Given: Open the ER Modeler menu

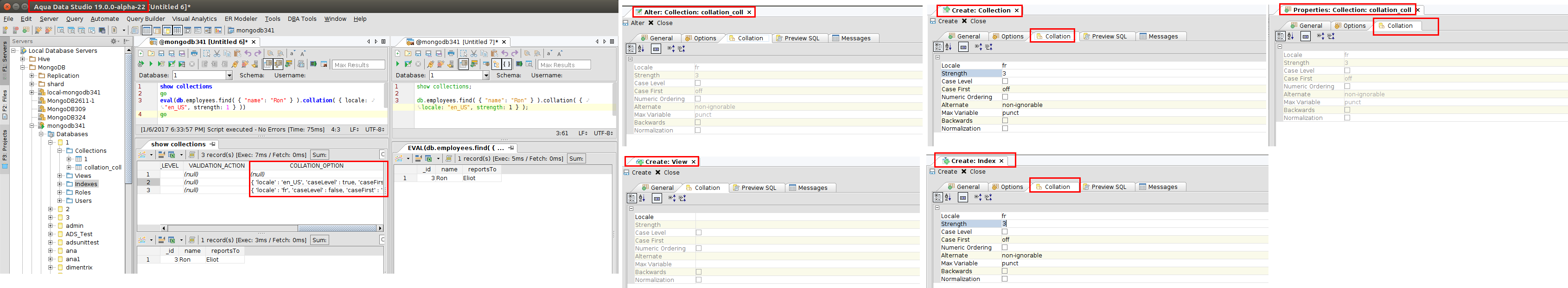Looking at the screenshot, I should [241, 19].
